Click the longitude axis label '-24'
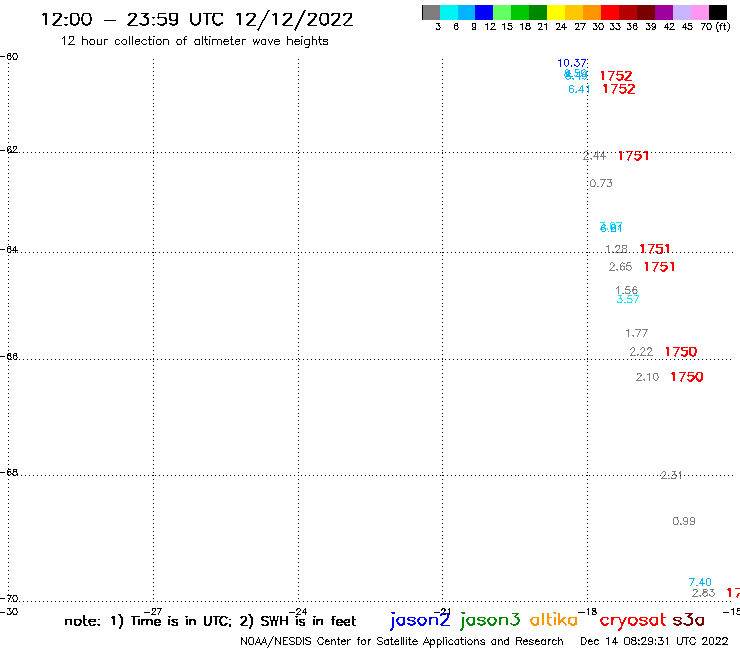Image resolution: width=740 pixels, height=650 pixels. click(298, 612)
